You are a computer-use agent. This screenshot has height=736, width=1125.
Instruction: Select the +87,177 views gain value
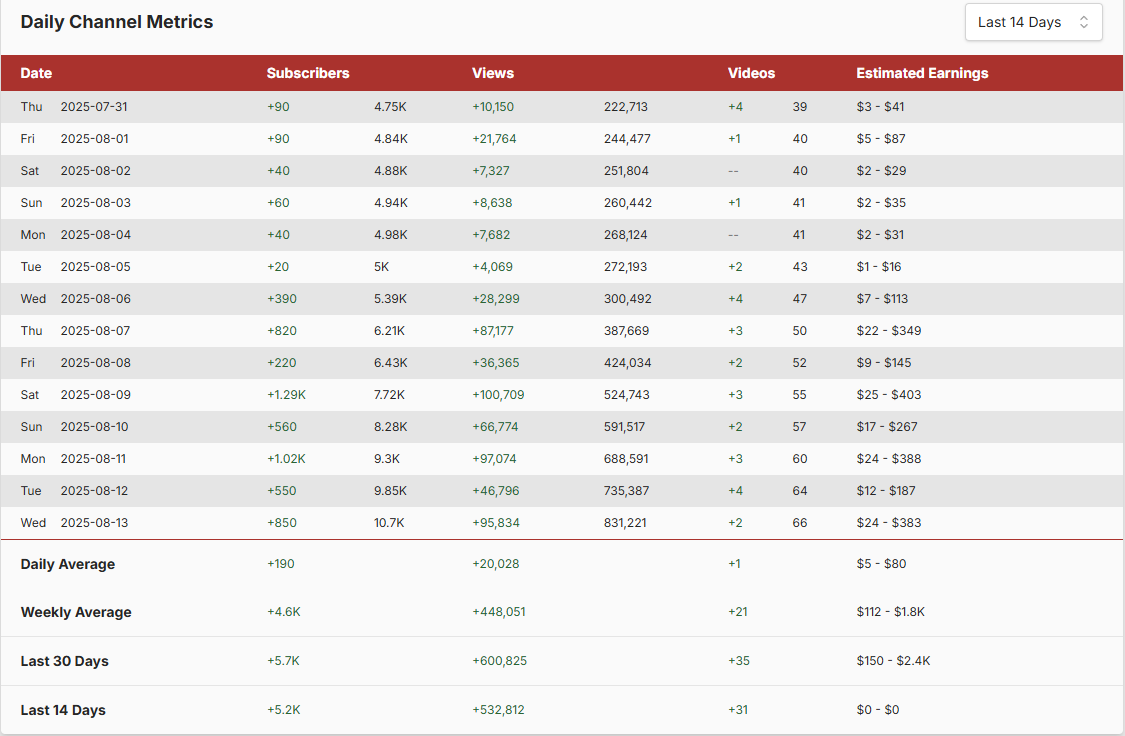tap(494, 331)
